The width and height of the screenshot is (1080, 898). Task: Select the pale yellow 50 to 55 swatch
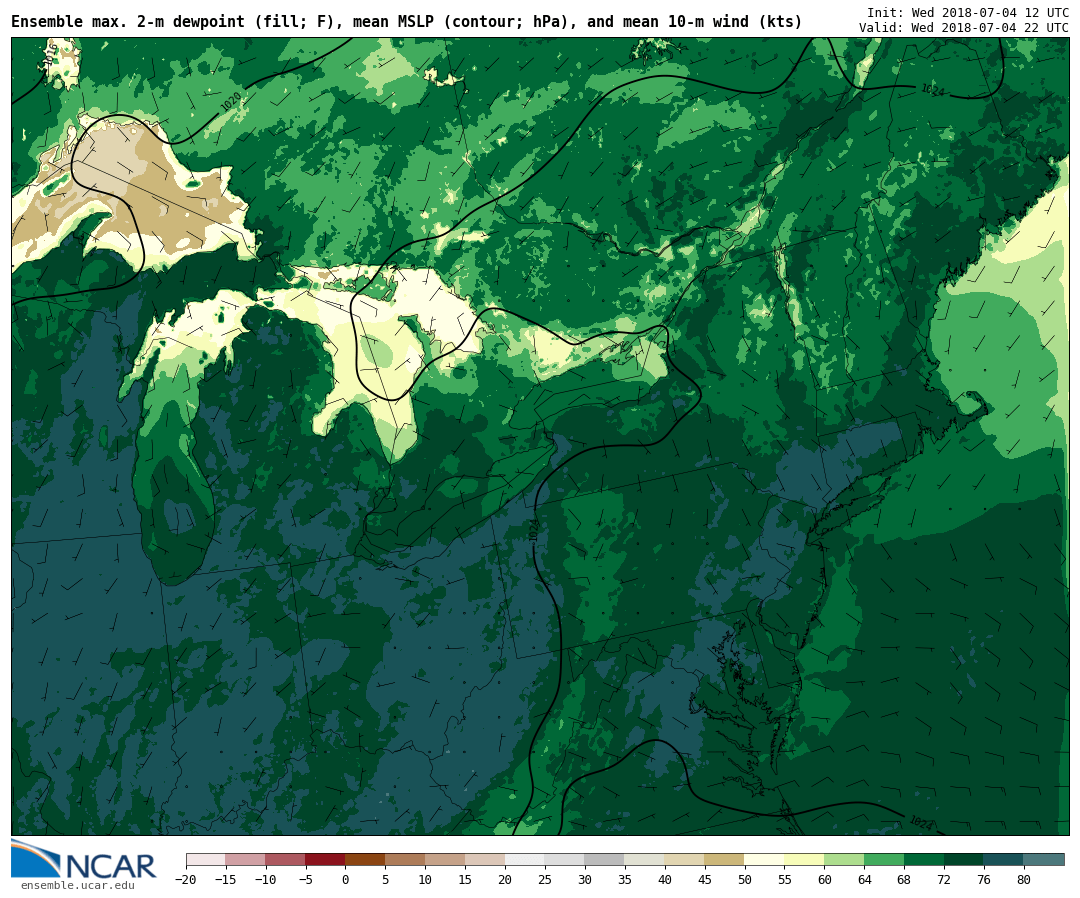[x=764, y=859]
